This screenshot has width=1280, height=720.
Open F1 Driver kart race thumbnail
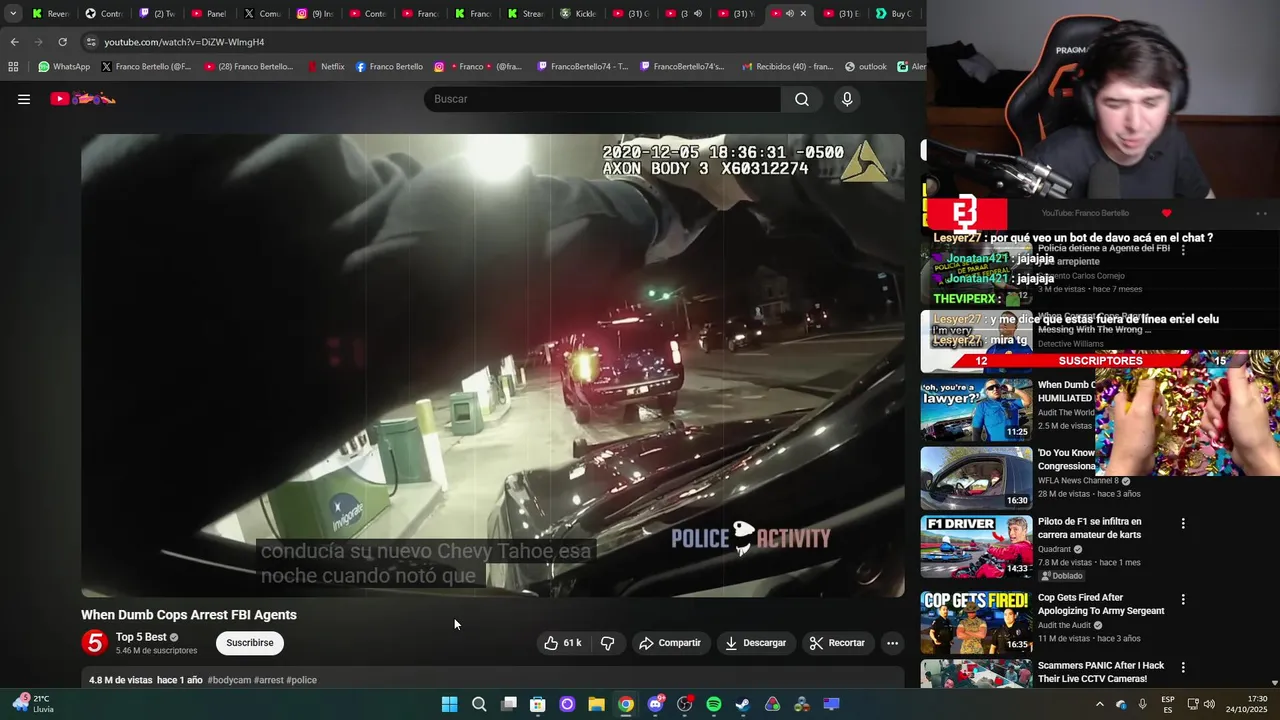click(x=976, y=546)
